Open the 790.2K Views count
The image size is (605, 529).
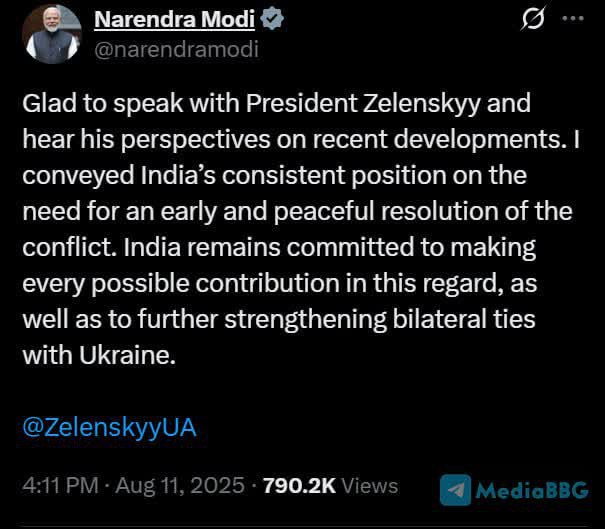tap(330, 485)
